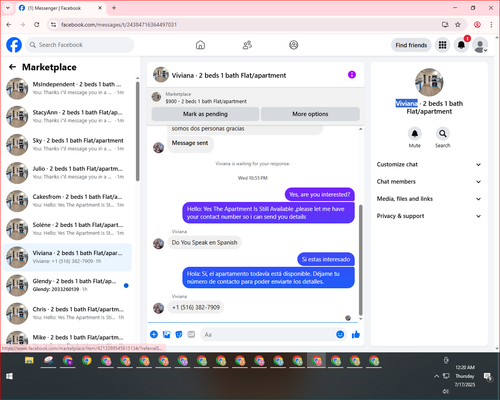Image resolution: width=500 pixels, height=400 pixels.
Task: Click Viviana's large profile thumbnail
Action: point(429,82)
